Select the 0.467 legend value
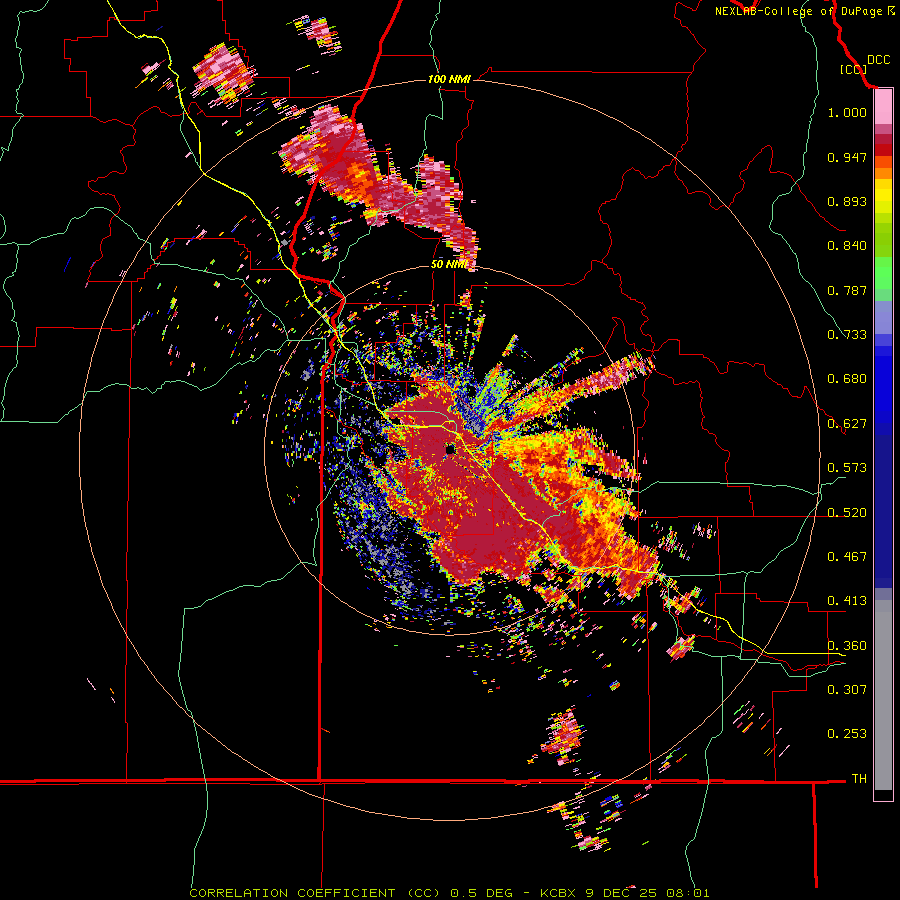 click(847, 557)
